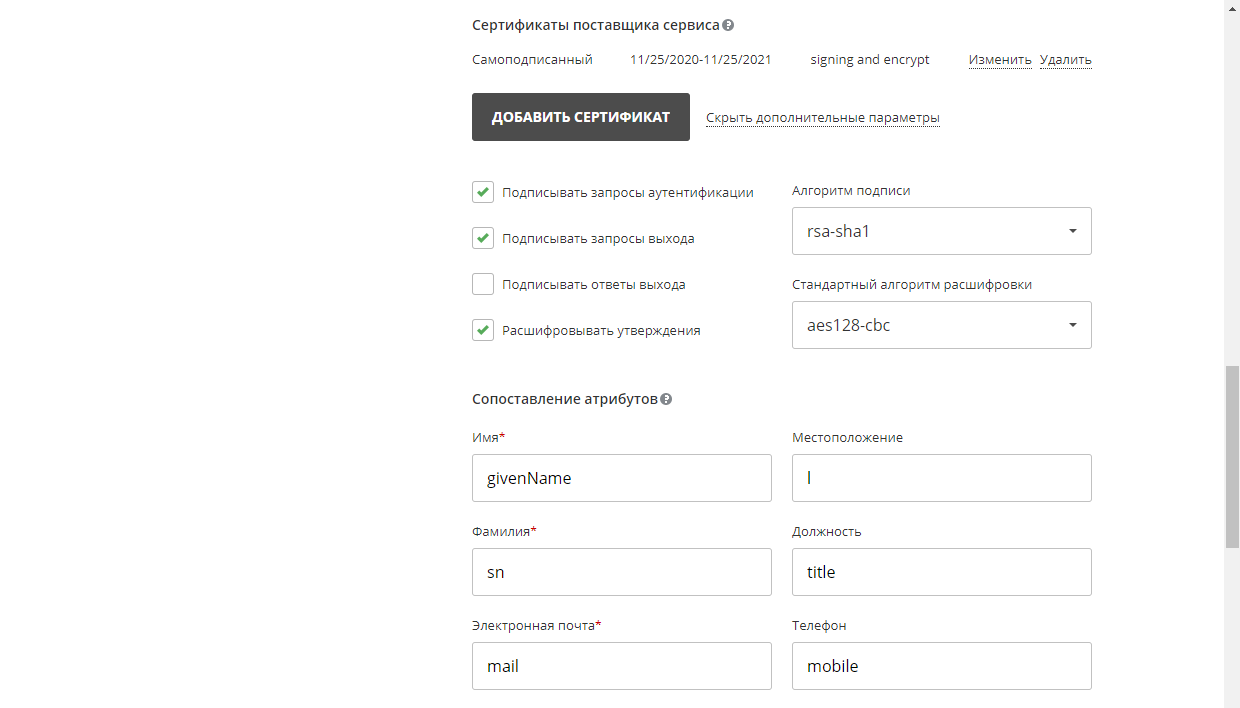Focus the mail field under Электронная почта
The height and width of the screenshot is (708, 1240).
click(621, 666)
